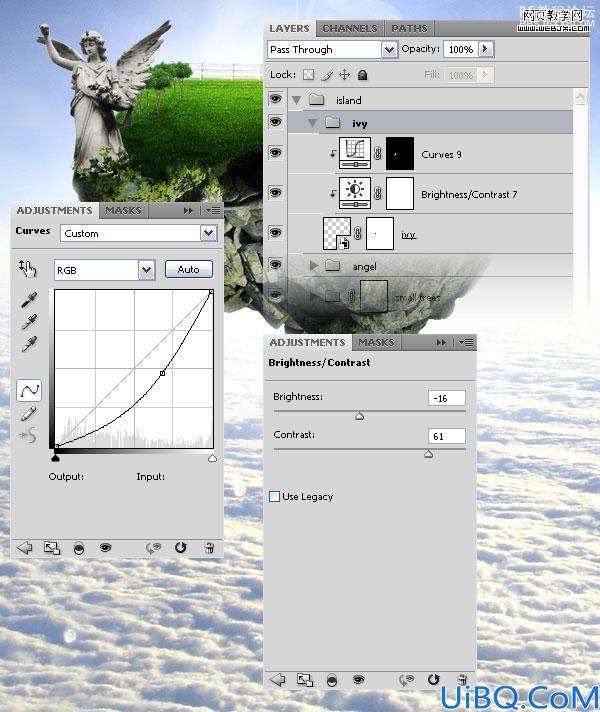Lock image pixels brush icon
Viewport: 600px width, 712px height.
point(327,75)
